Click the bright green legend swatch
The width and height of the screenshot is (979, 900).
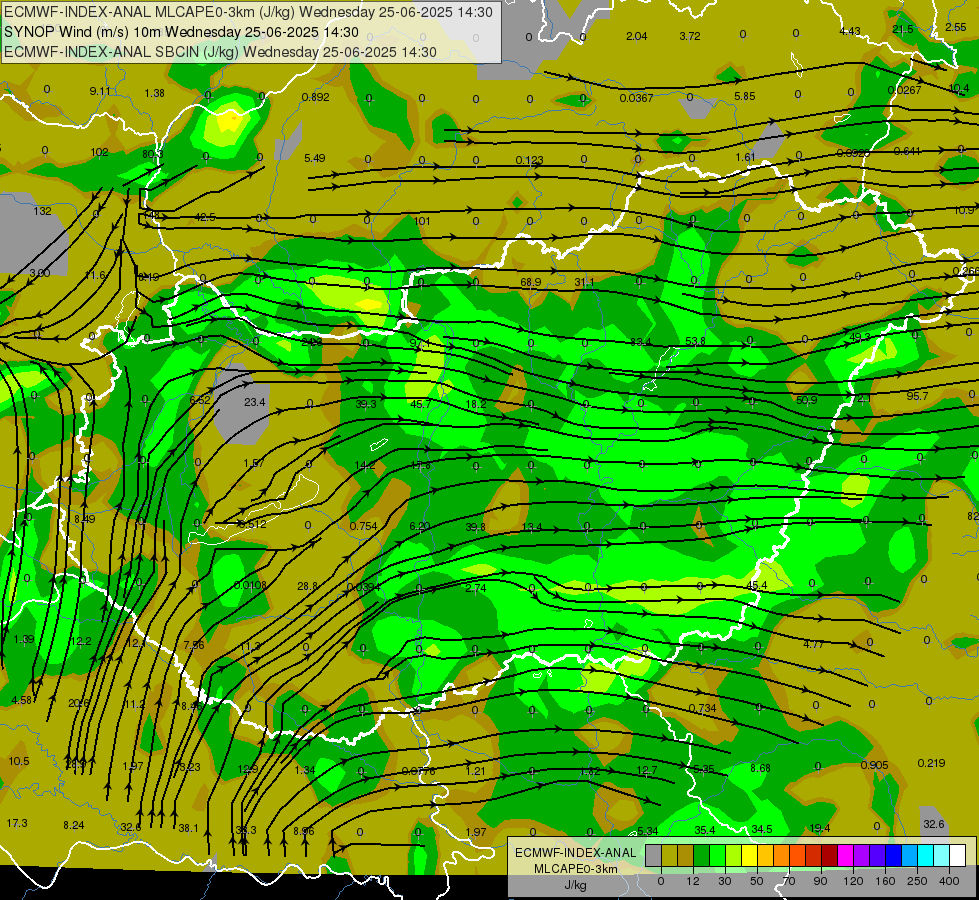[x=718, y=855]
